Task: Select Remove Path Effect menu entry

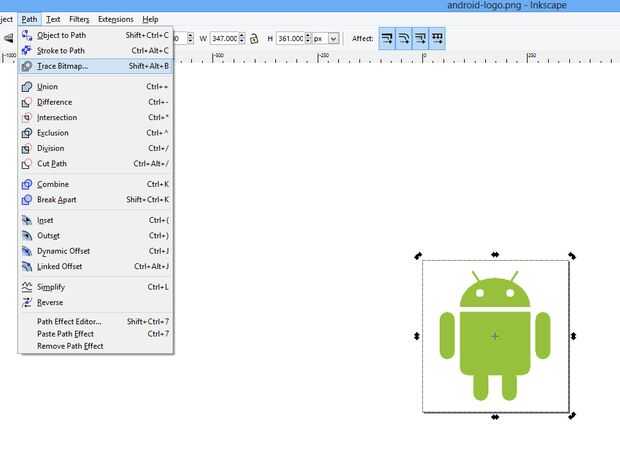Action: tap(95, 346)
